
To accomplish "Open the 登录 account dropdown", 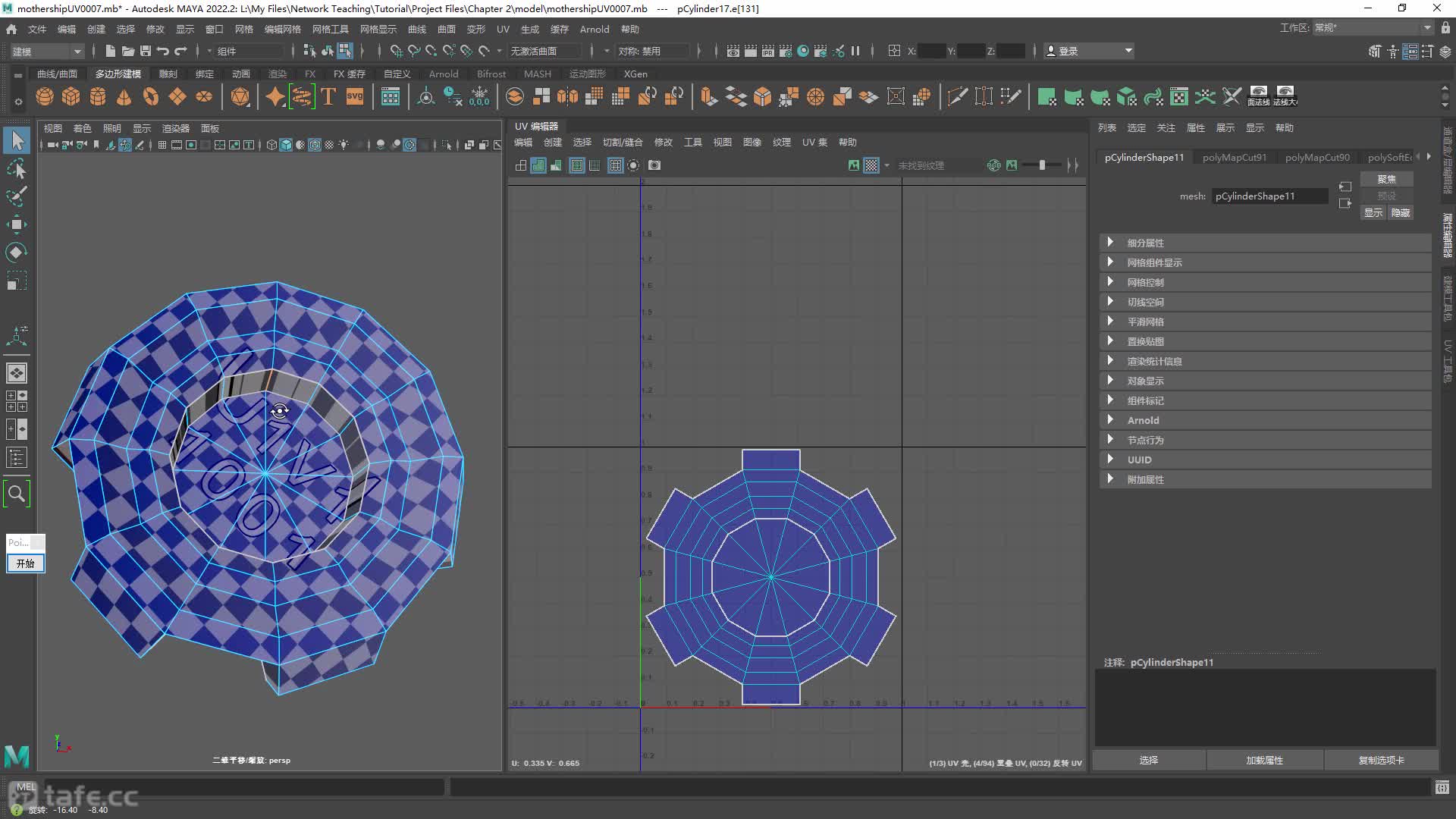I will tap(1089, 51).
